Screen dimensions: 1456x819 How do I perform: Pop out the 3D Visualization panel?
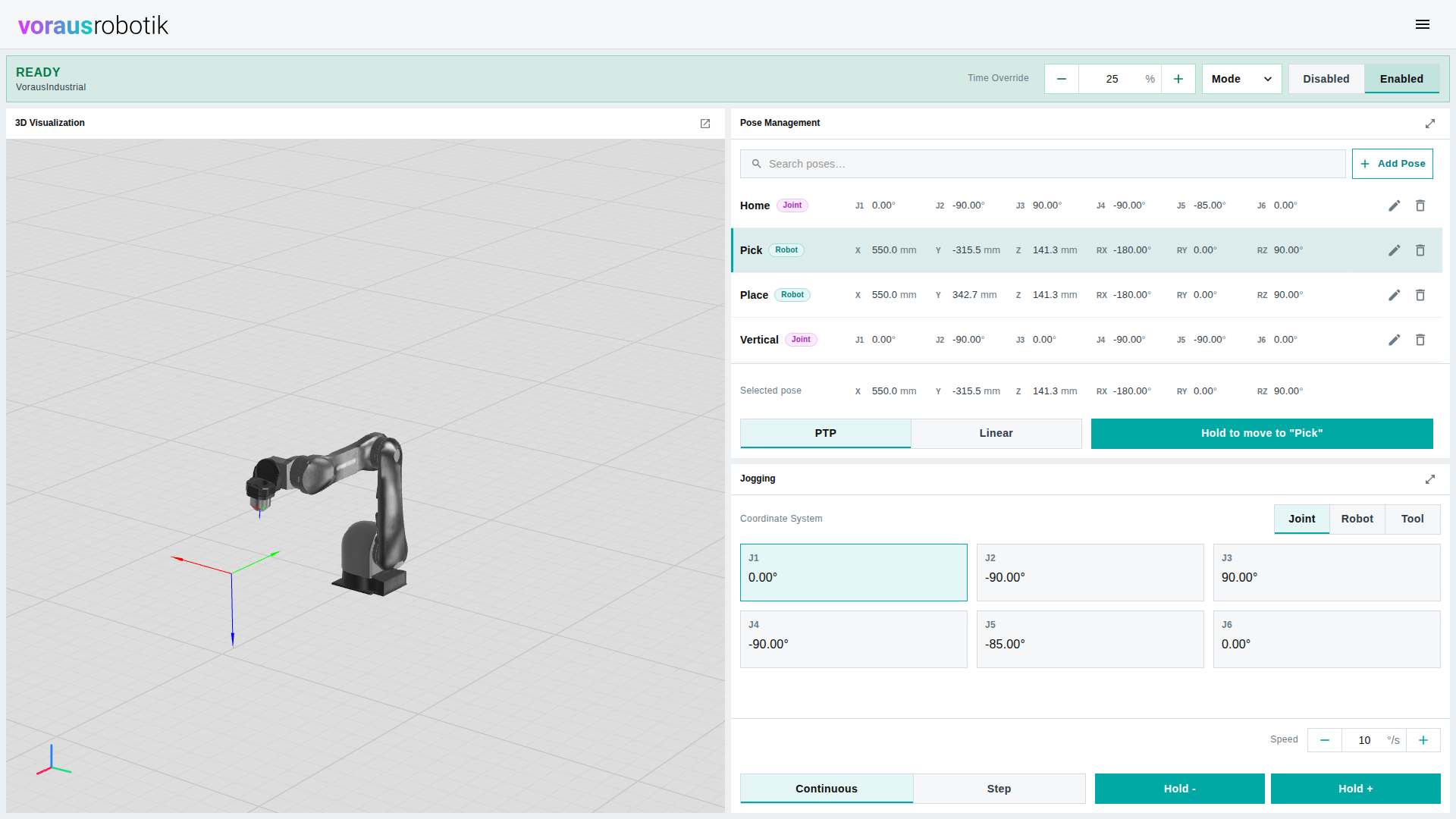click(705, 124)
